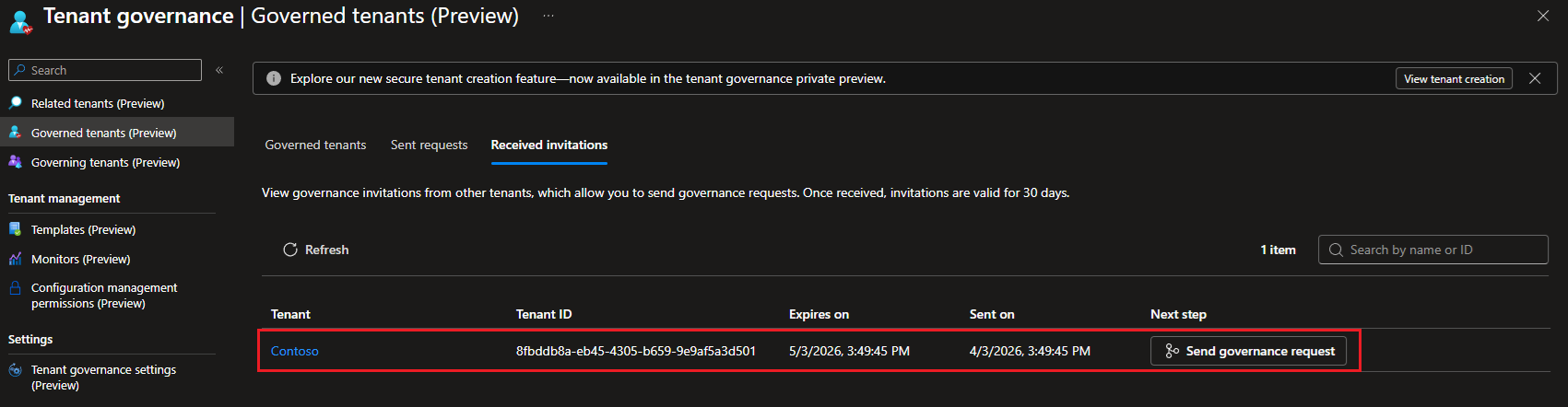Click the View tenant creation button

pos(1454,79)
